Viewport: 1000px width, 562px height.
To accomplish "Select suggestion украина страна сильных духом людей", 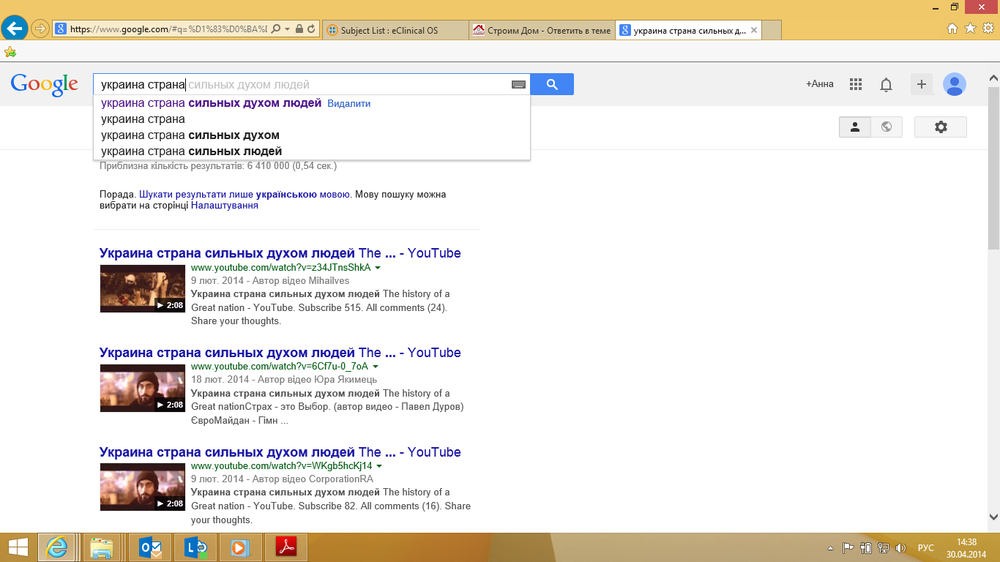I will pyautogui.click(x=211, y=103).
